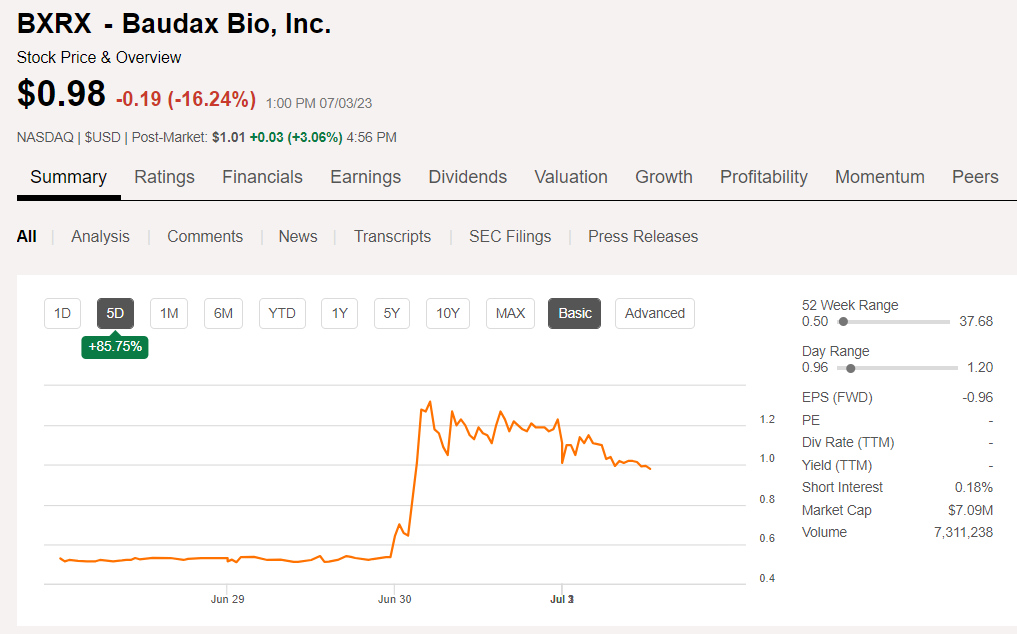Viewport: 1017px width, 634px height.
Task: Select the Valuation tab
Action: point(571,177)
